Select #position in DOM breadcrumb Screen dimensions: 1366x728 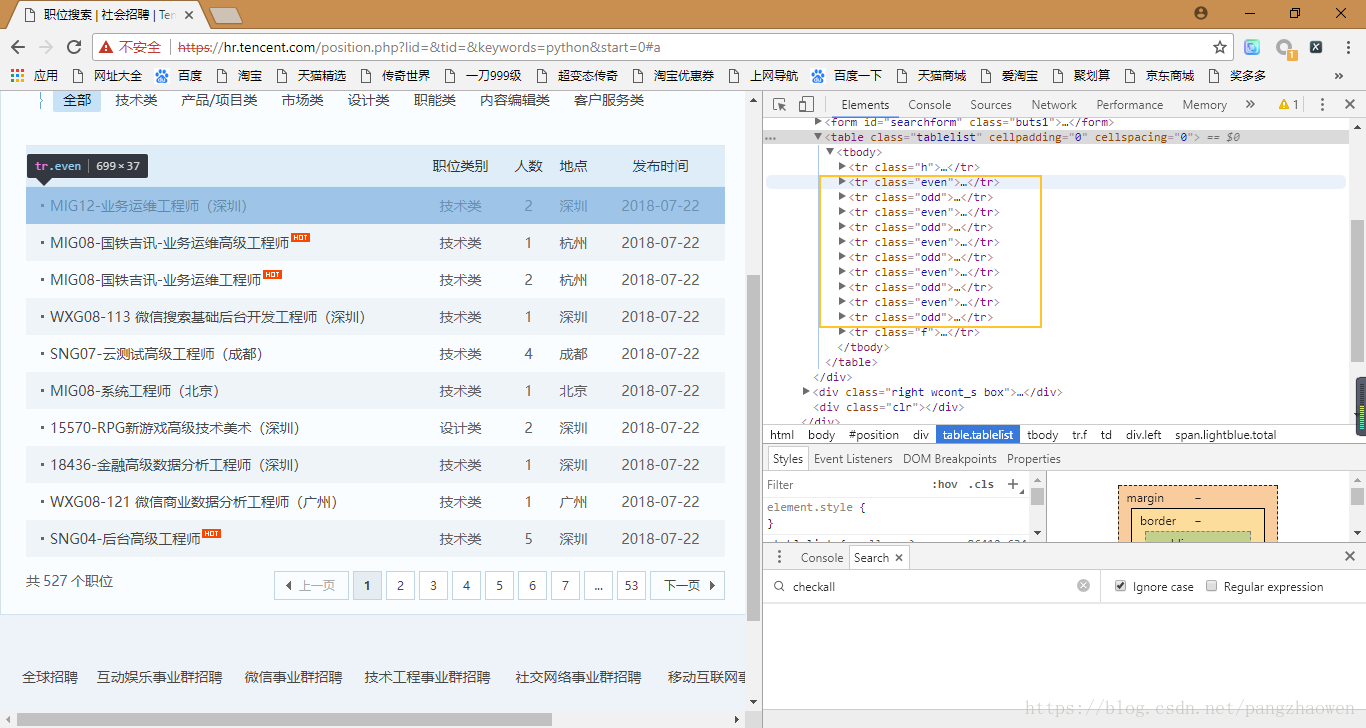click(x=873, y=435)
